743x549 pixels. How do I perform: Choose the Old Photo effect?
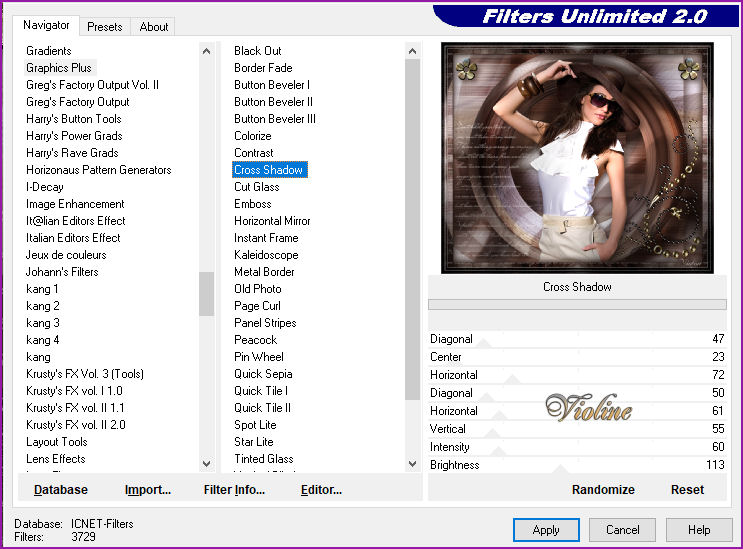coord(258,289)
